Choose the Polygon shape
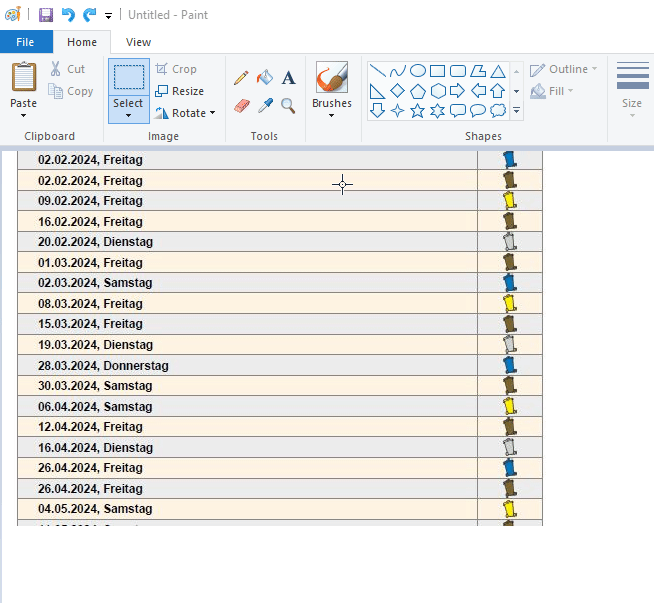The height and width of the screenshot is (603, 654). tap(478, 71)
